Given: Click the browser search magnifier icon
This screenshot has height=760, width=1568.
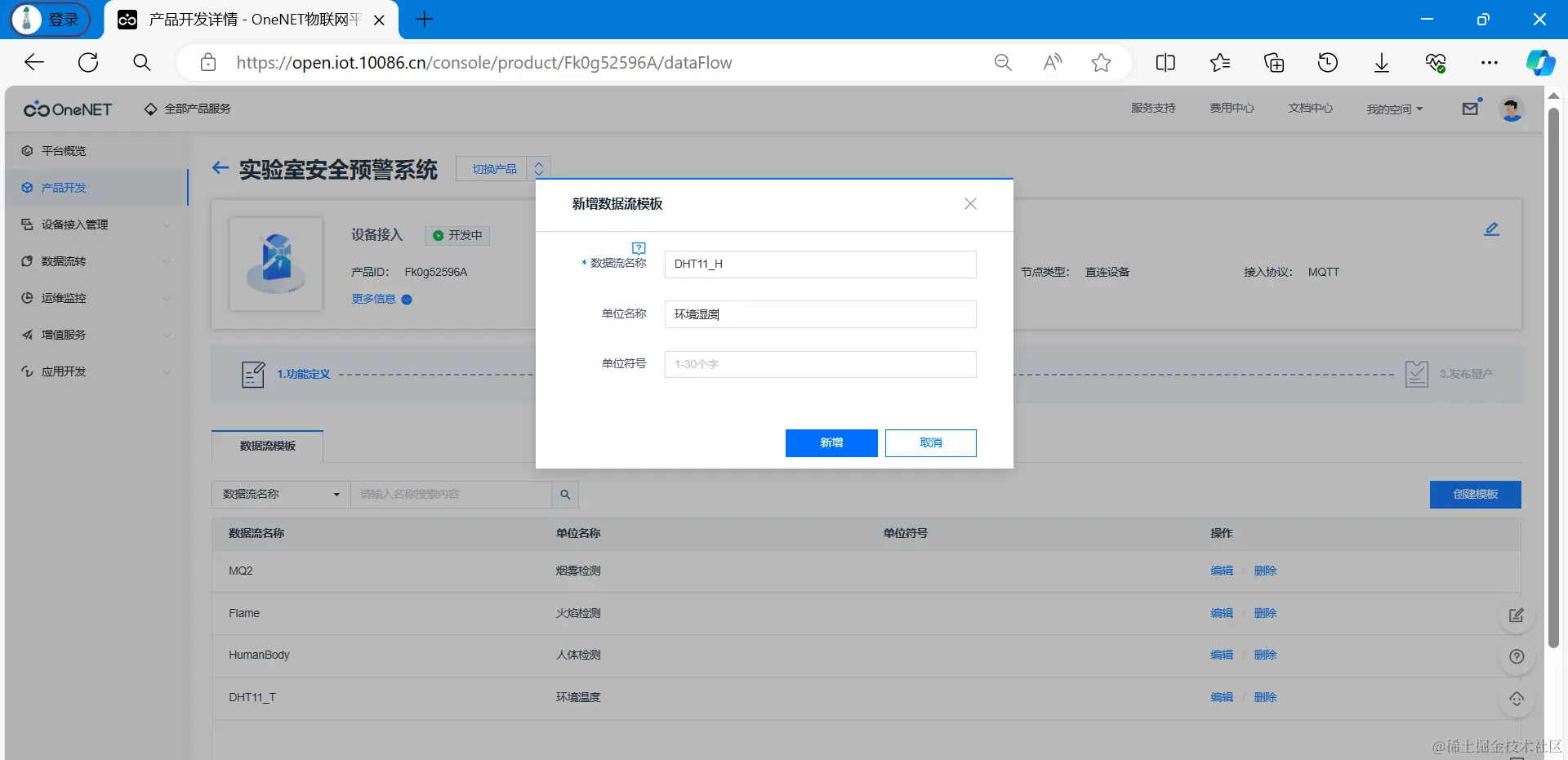Looking at the screenshot, I should coord(142,62).
